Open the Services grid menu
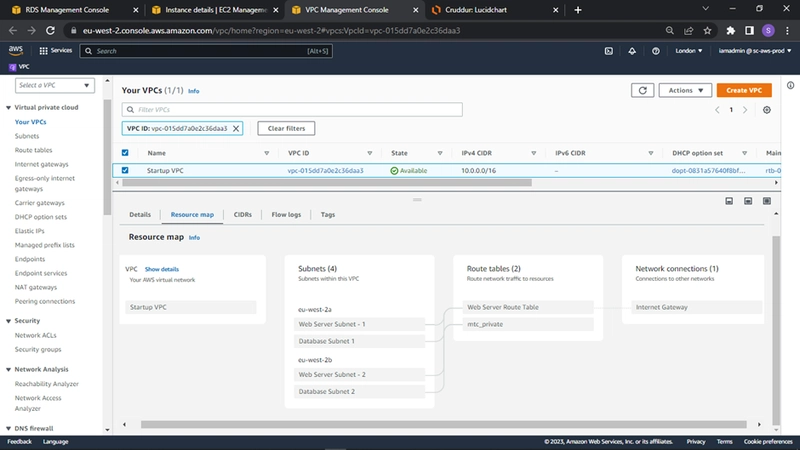The width and height of the screenshot is (800, 450). [x=56, y=51]
